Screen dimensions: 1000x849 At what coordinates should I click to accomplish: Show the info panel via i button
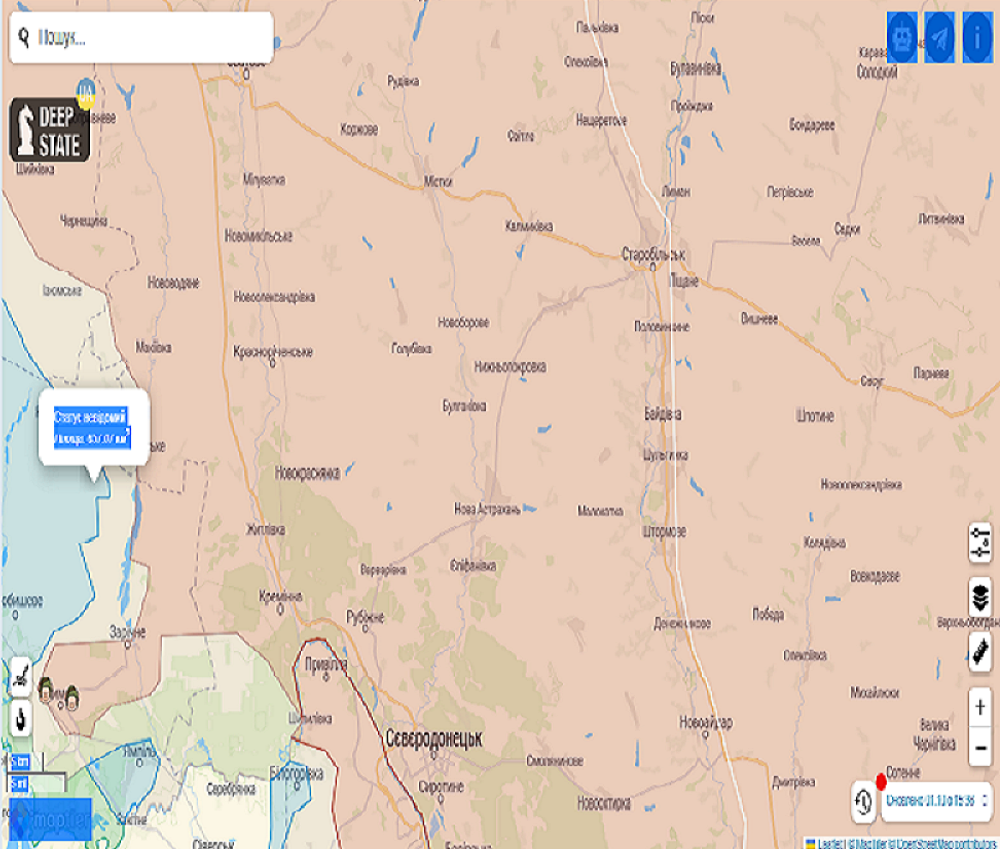[977, 38]
